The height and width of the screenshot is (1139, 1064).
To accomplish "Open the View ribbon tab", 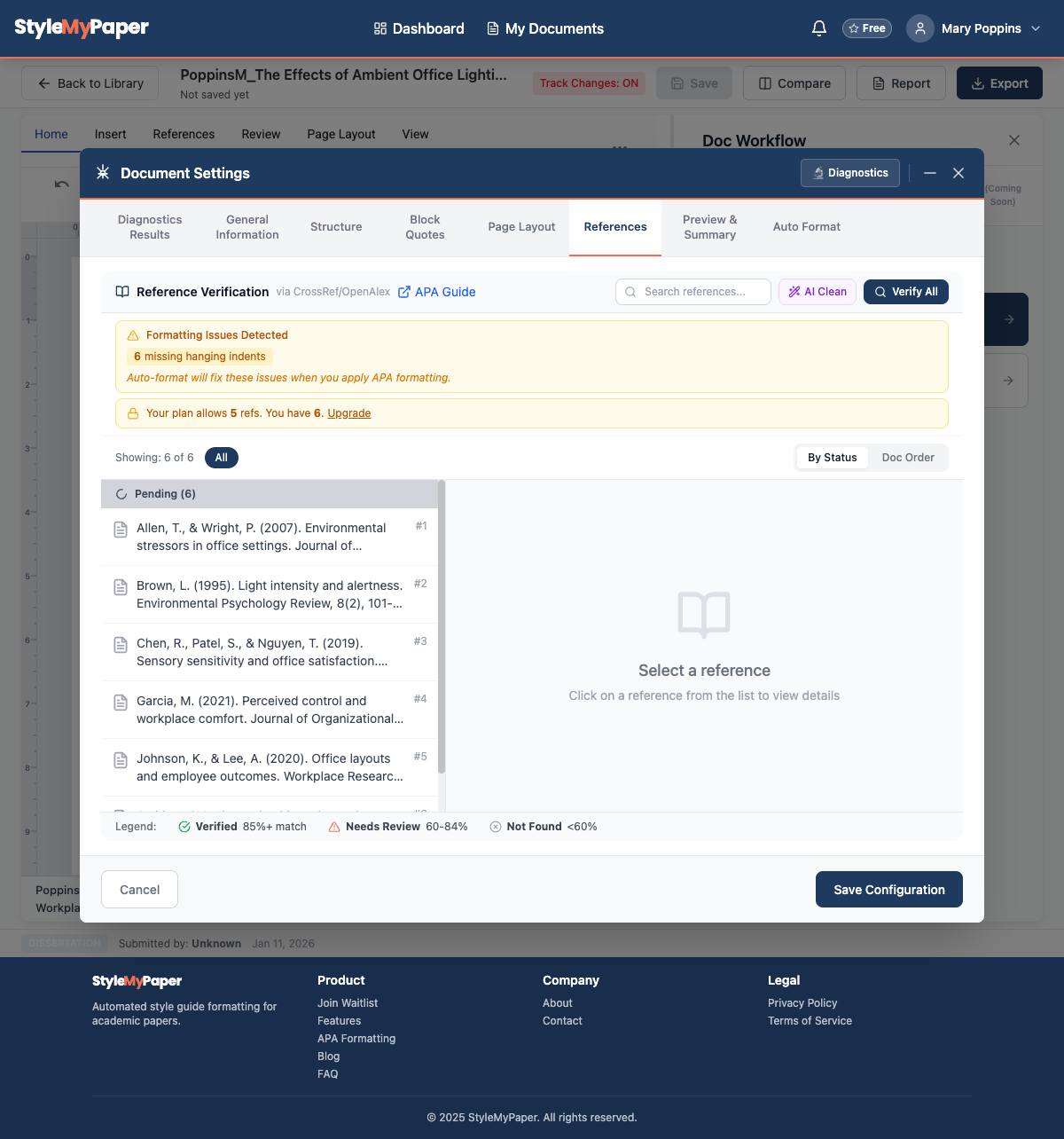I will pos(415,134).
